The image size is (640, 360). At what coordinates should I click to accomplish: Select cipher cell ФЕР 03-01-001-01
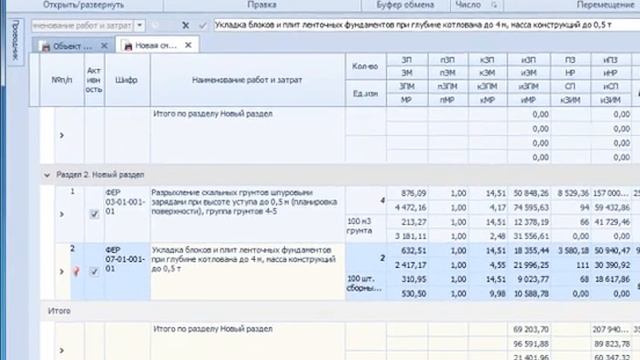tap(127, 214)
